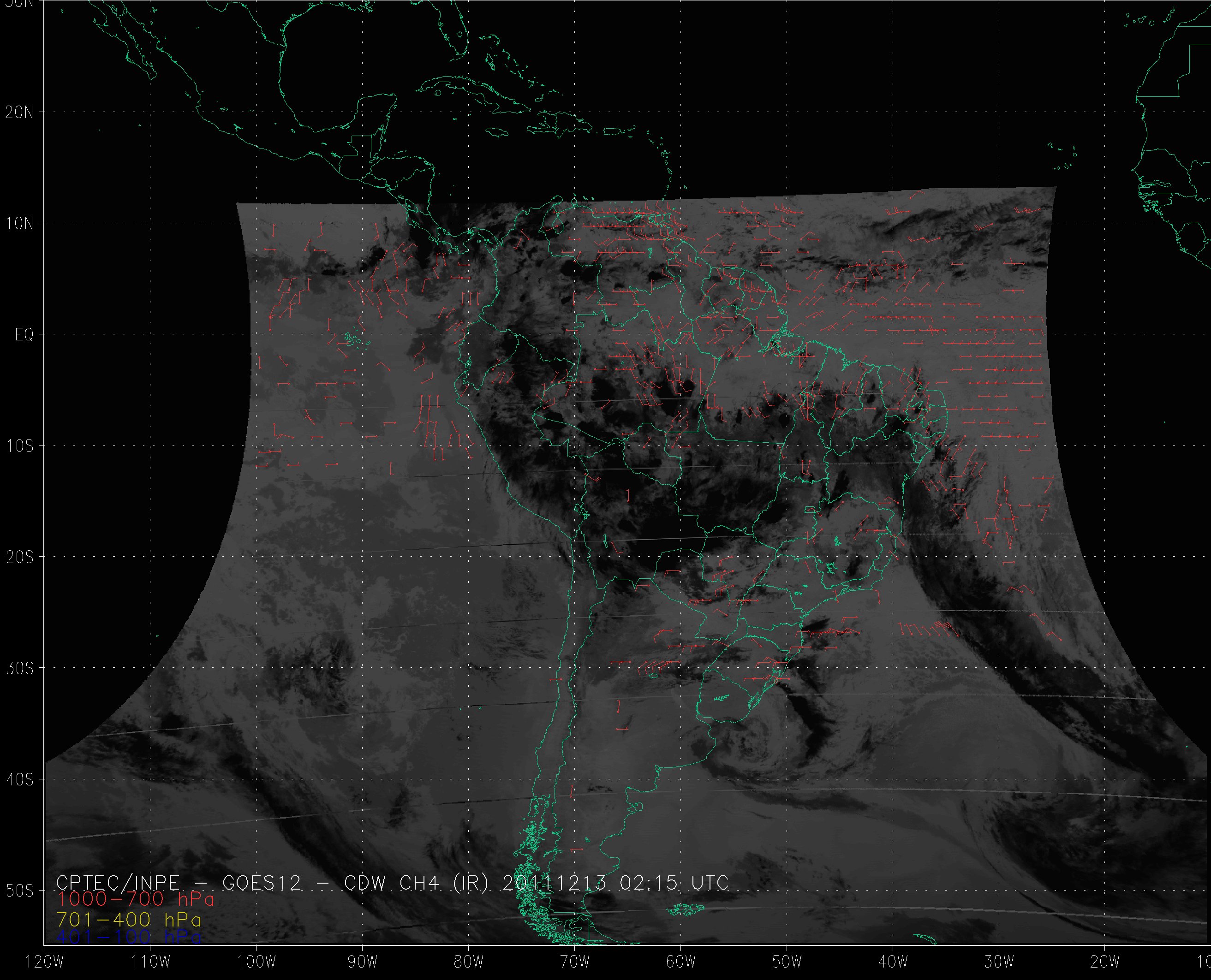This screenshot has width=1211, height=980.
Task: Click the 20111213 date in the caption
Action: pos(555,883)
